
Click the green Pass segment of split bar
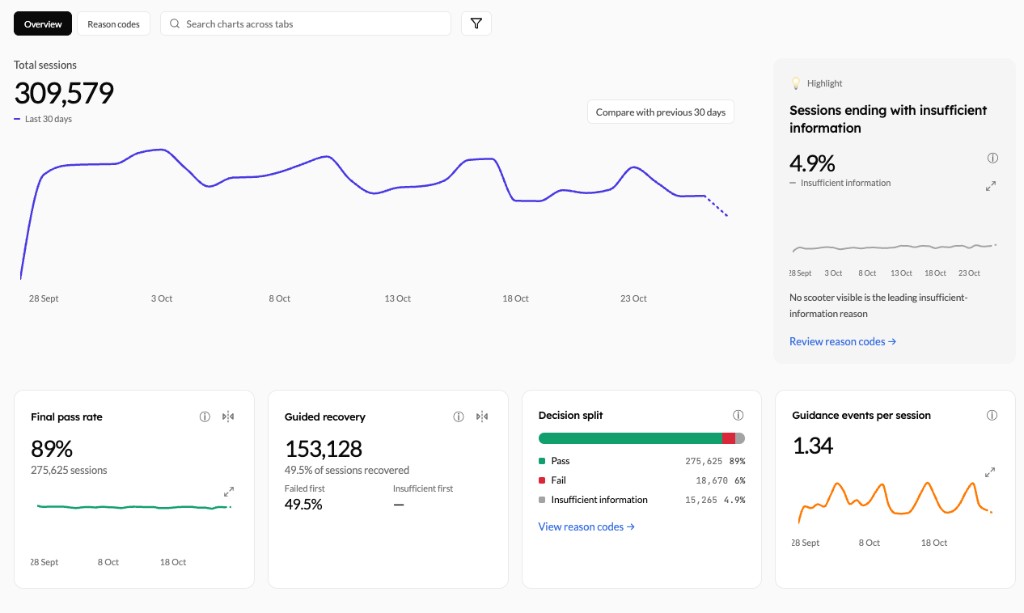pyautogui.click(x=630, y=439)
